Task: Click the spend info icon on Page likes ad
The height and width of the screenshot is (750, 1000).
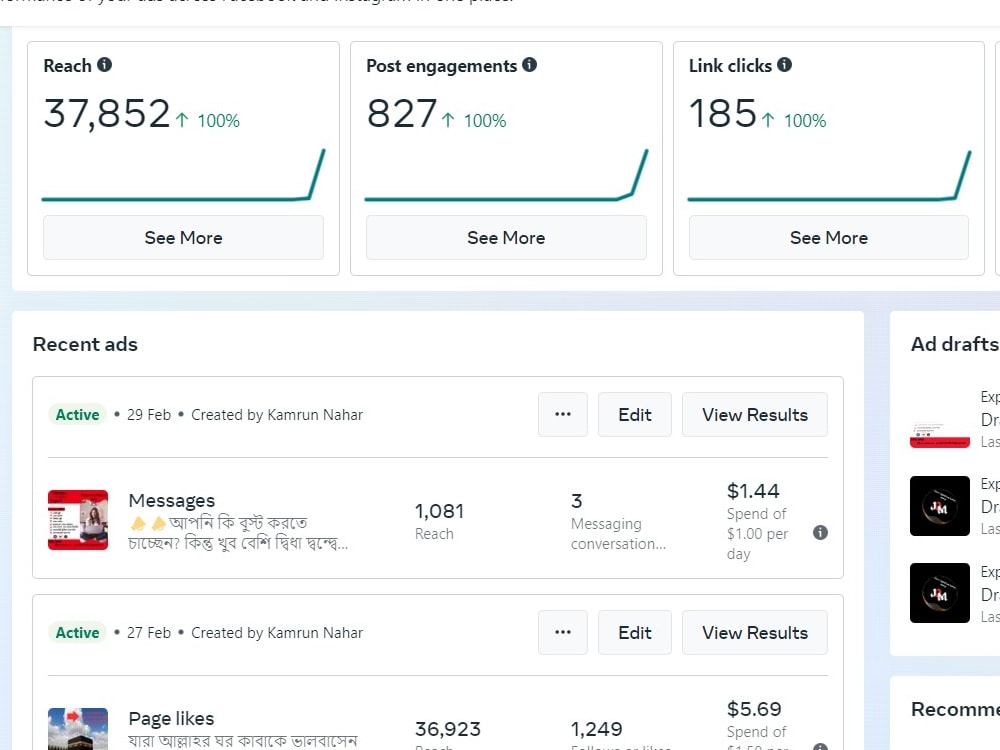Action: click(820, 746)
